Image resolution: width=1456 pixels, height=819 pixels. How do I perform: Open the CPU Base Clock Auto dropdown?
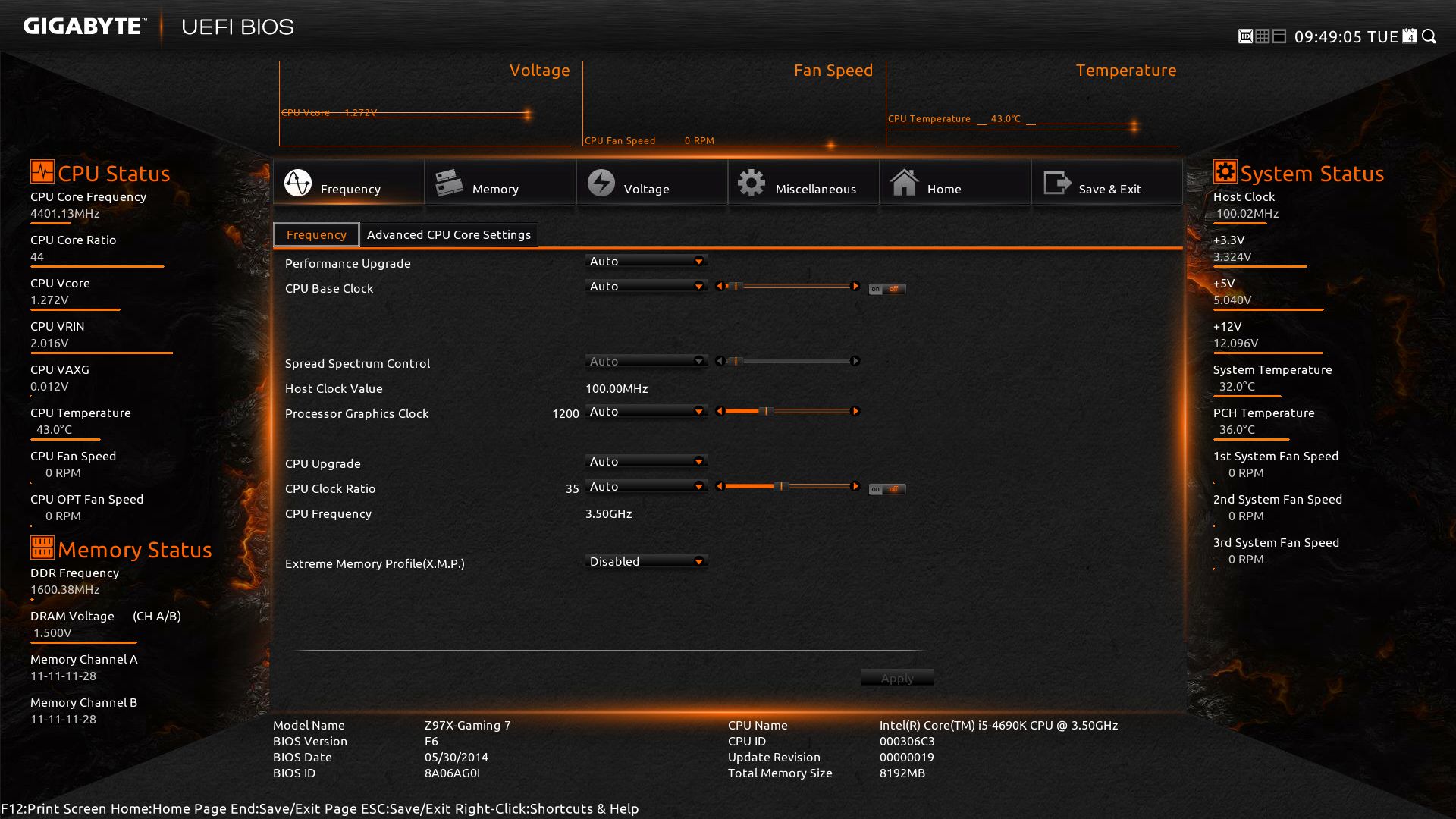646,286
